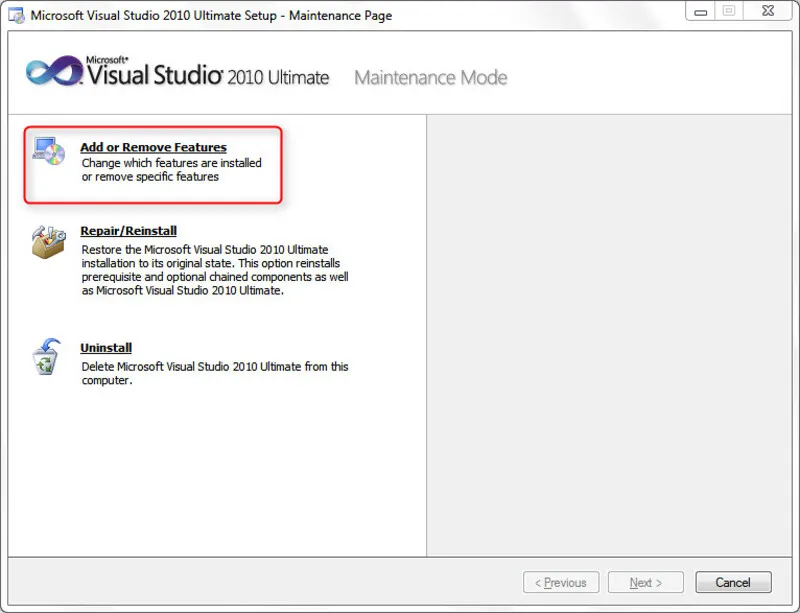Click the 'Change which features are installed' description
The width and height of the screenshot is (800, 613).
pos(171,169)
